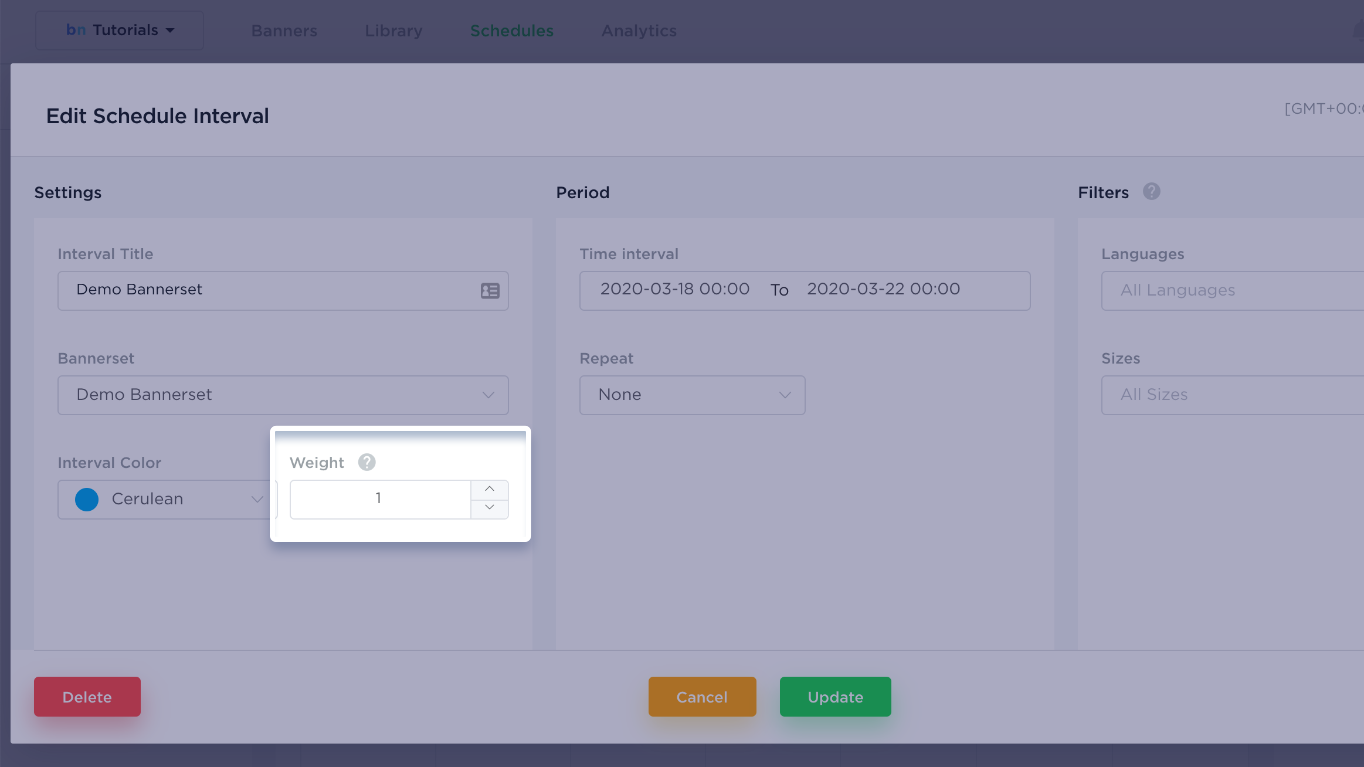The image size is (1364, 767).
Task: Click the Settings section heading
Action: (68, 192)
